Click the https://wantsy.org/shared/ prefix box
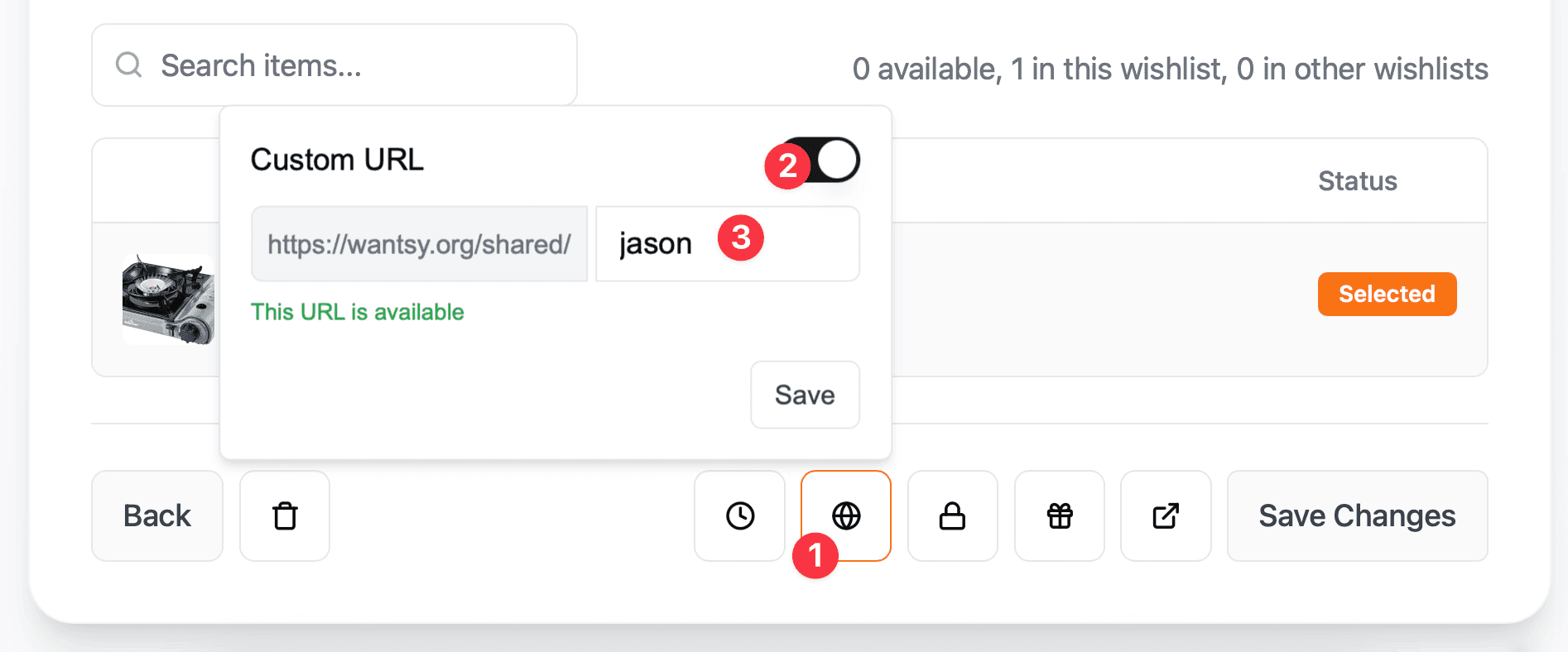The image size is (1568, 652). (419, 244)
